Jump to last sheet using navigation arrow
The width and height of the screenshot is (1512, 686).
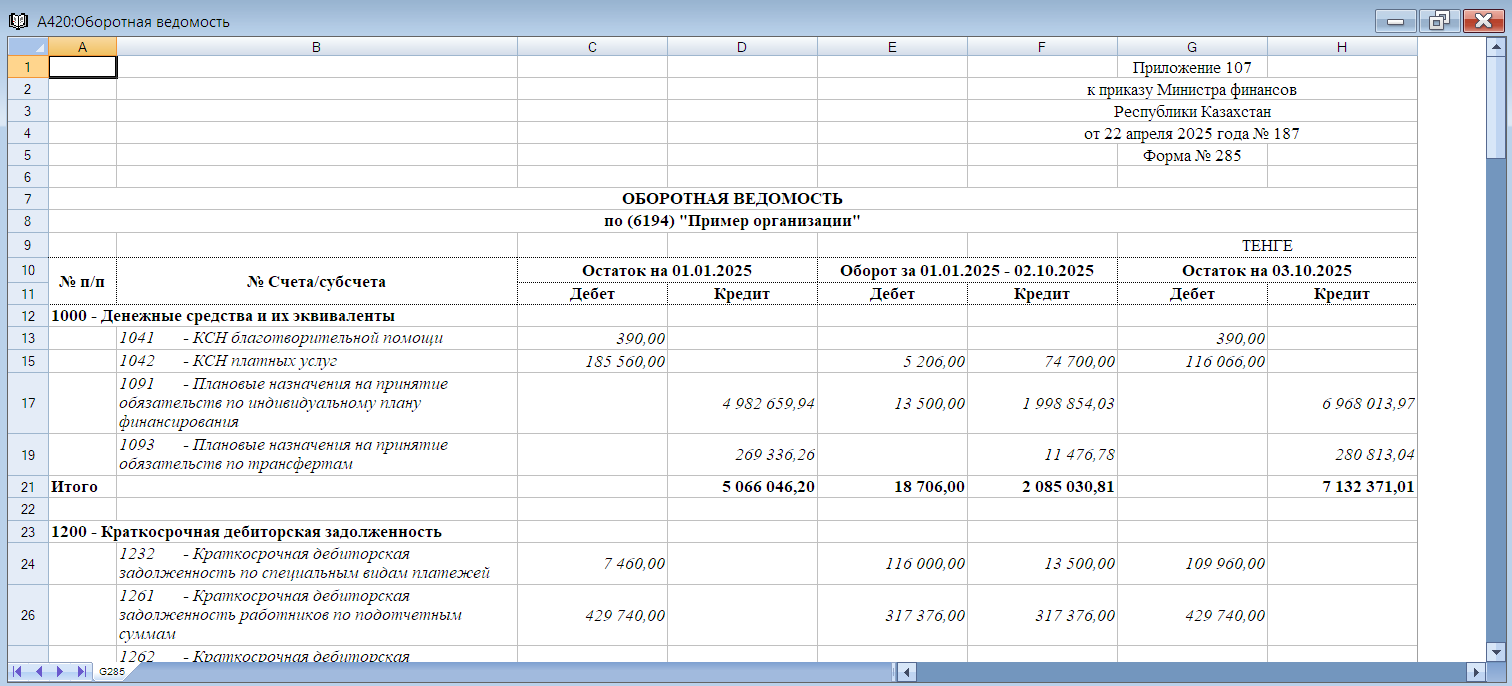click(x=81, y=672)
